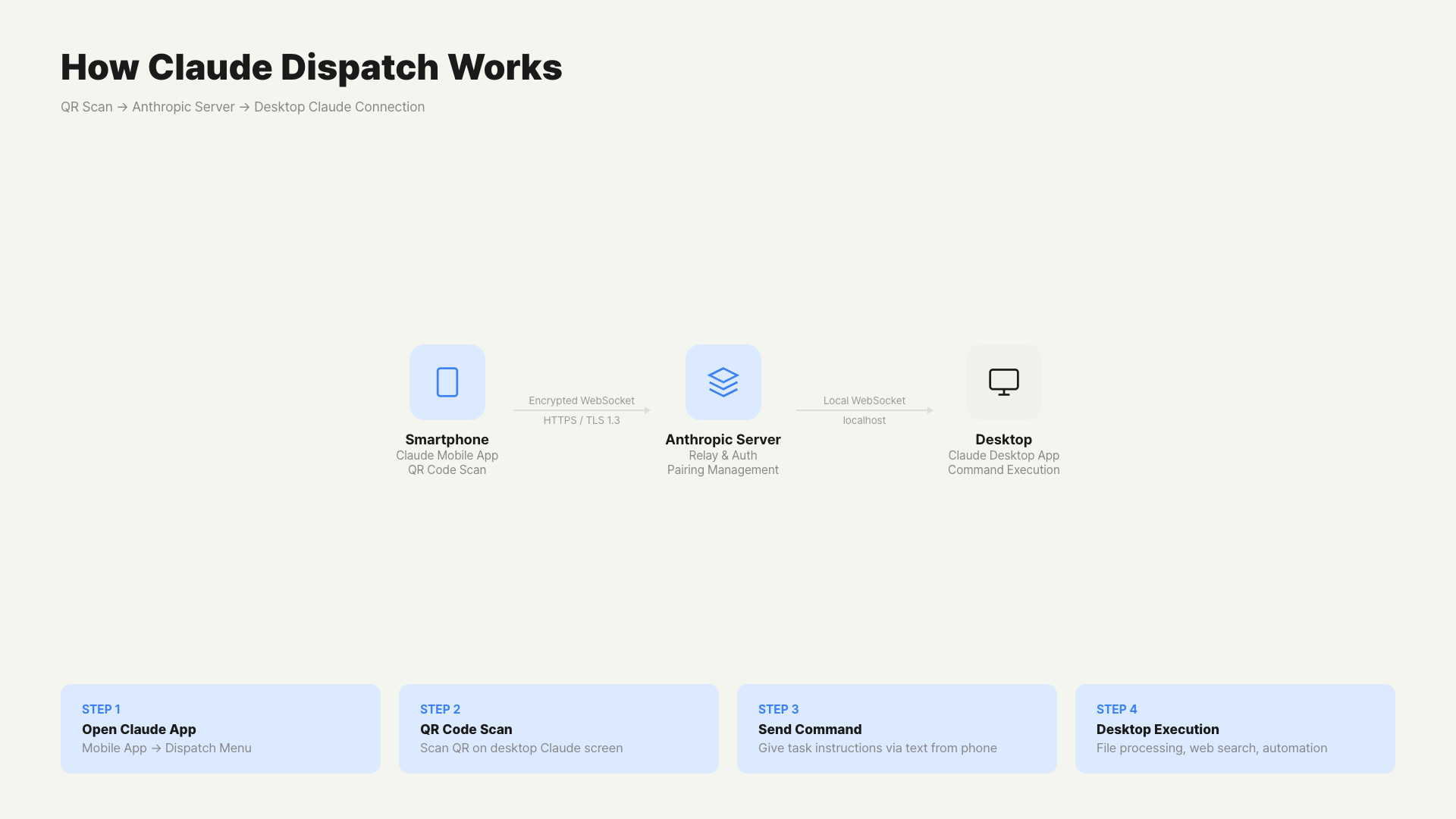Click "Give task instructions via text from phone"
Screen dimensions: 1456x819
tap(877, 748)
